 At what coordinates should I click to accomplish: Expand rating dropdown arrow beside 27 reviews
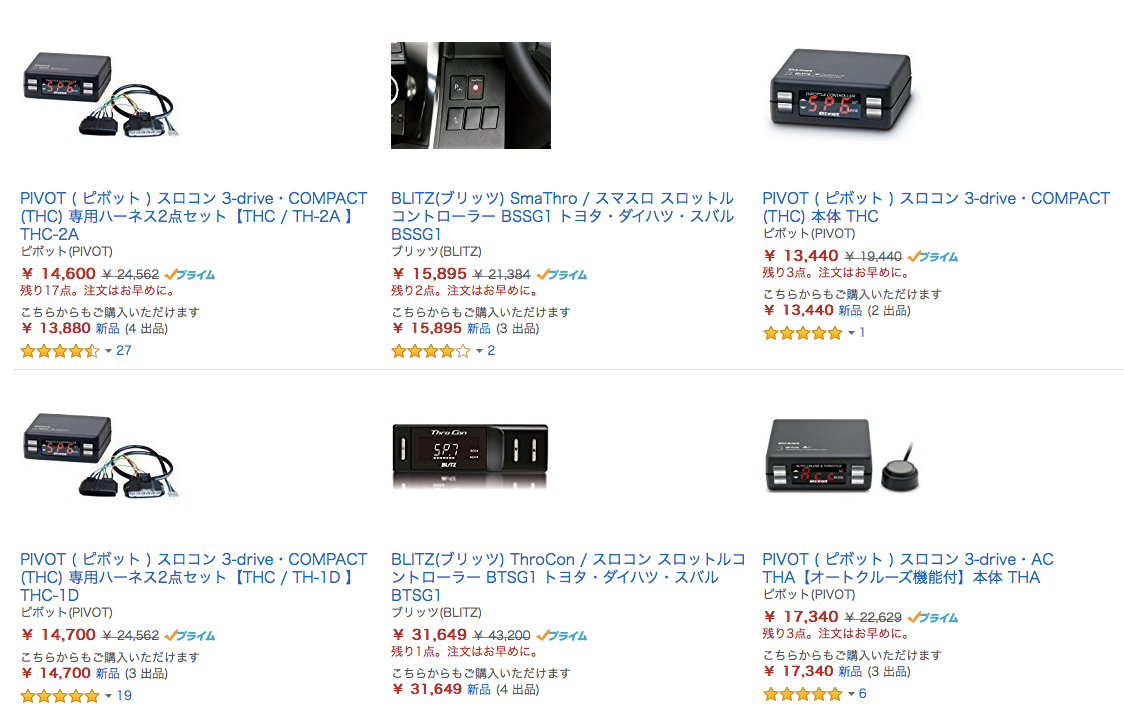(108, 351)
